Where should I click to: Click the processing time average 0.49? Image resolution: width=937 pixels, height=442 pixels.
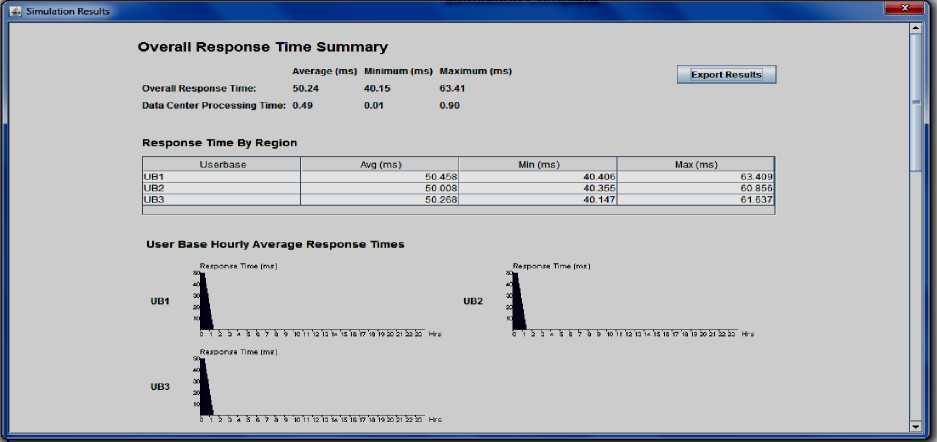click(x=302, y=106)
